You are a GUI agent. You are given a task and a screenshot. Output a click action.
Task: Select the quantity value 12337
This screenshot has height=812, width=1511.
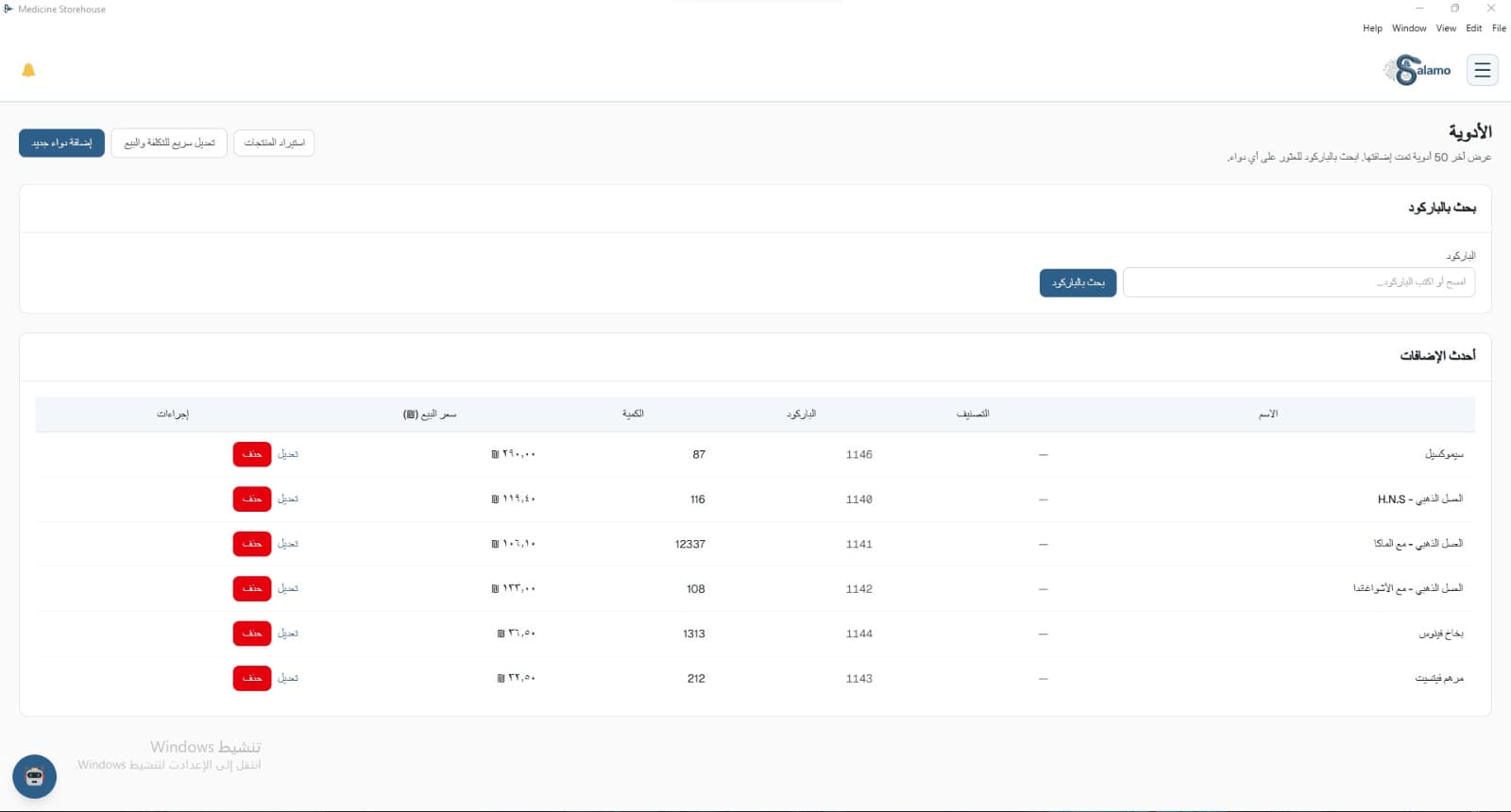click(690, 544)
